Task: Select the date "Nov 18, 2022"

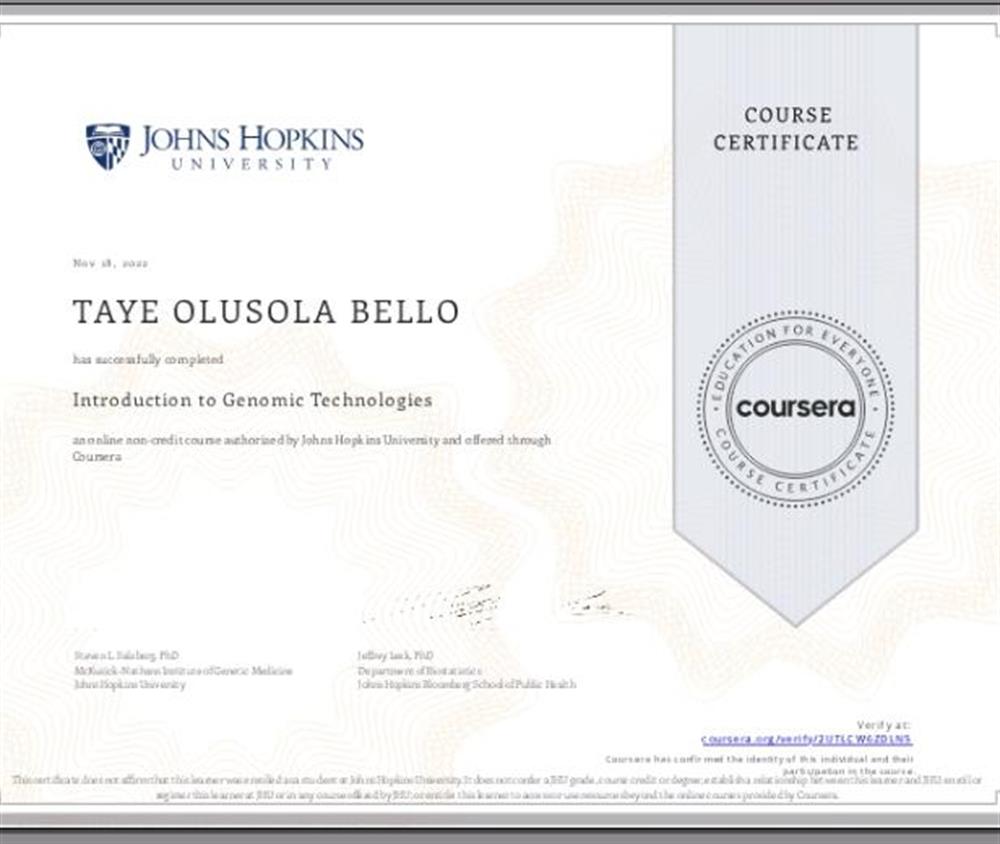Action: (x=111, y=263)
